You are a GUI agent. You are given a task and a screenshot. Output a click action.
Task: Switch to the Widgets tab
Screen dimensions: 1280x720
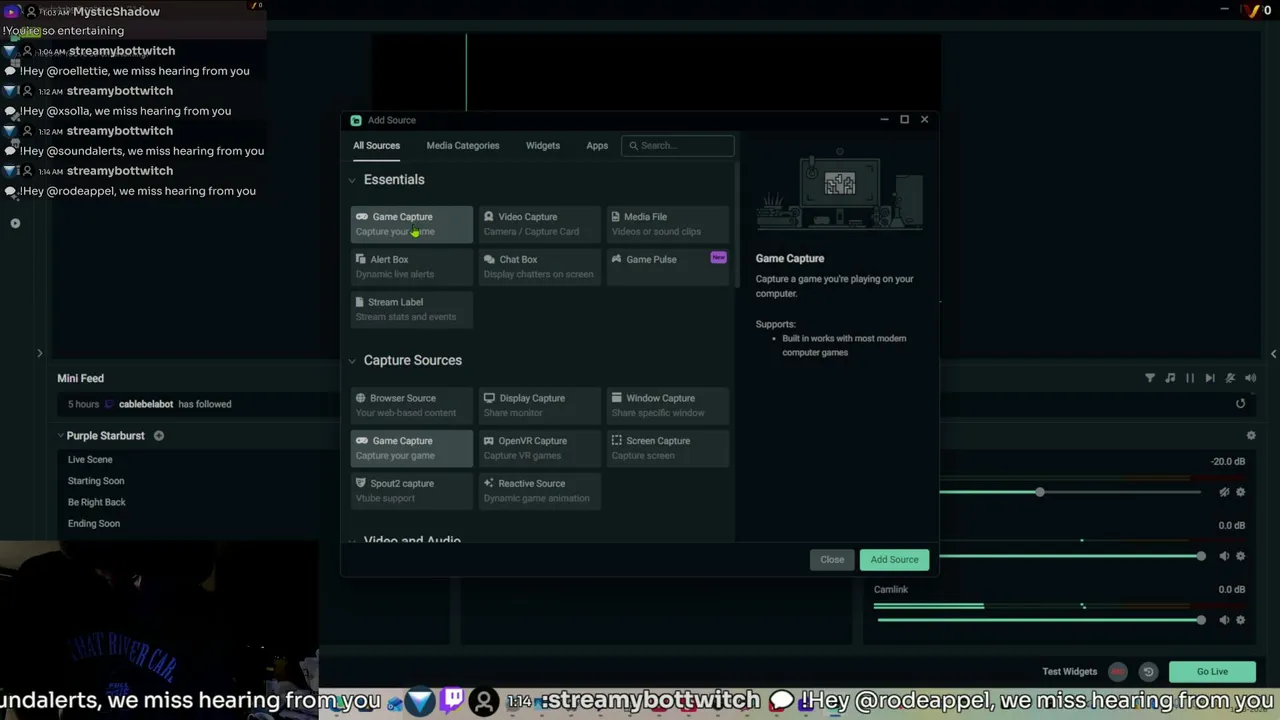coord(543,146)
